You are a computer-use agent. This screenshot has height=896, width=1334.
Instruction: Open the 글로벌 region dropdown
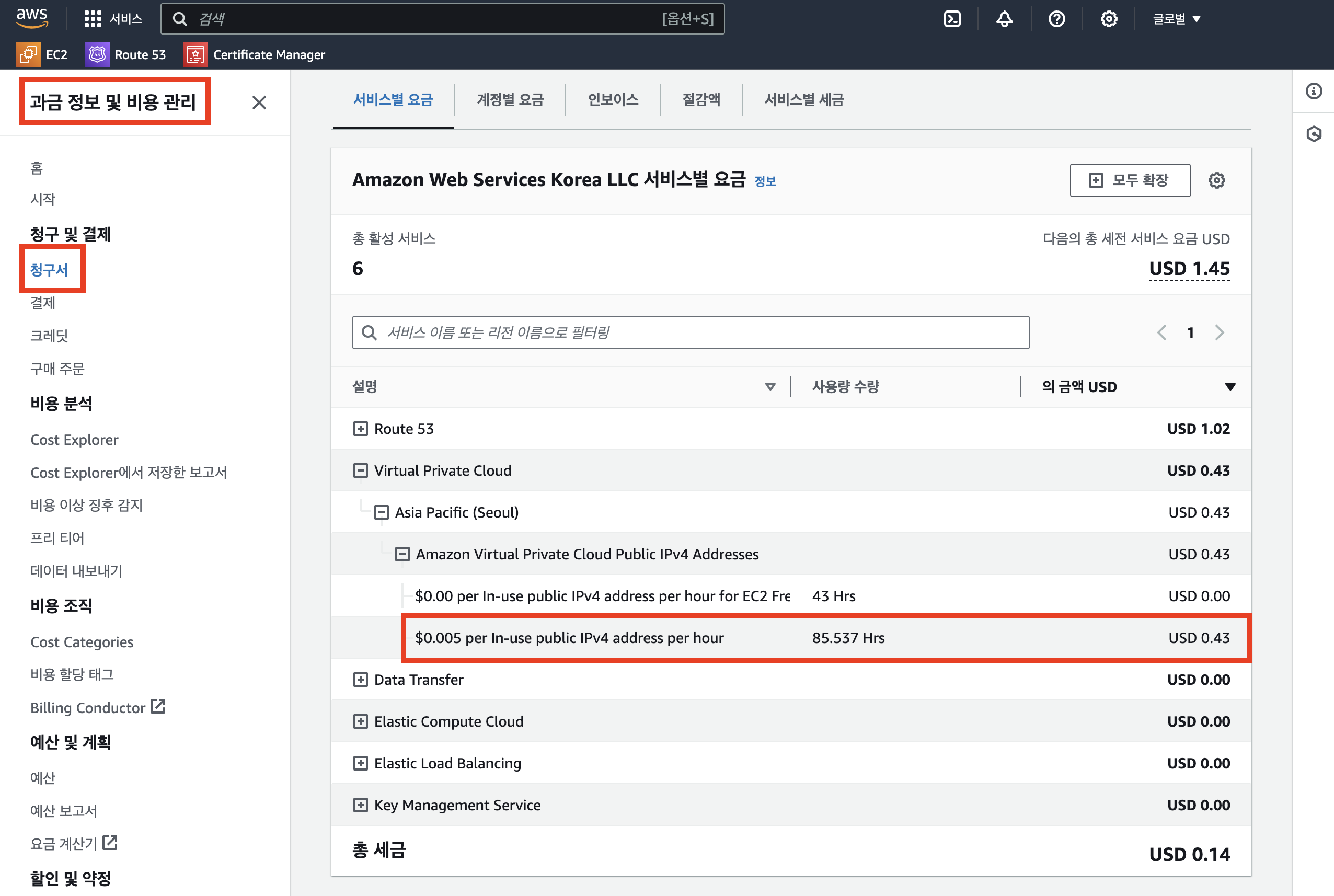pos(1176,19)
